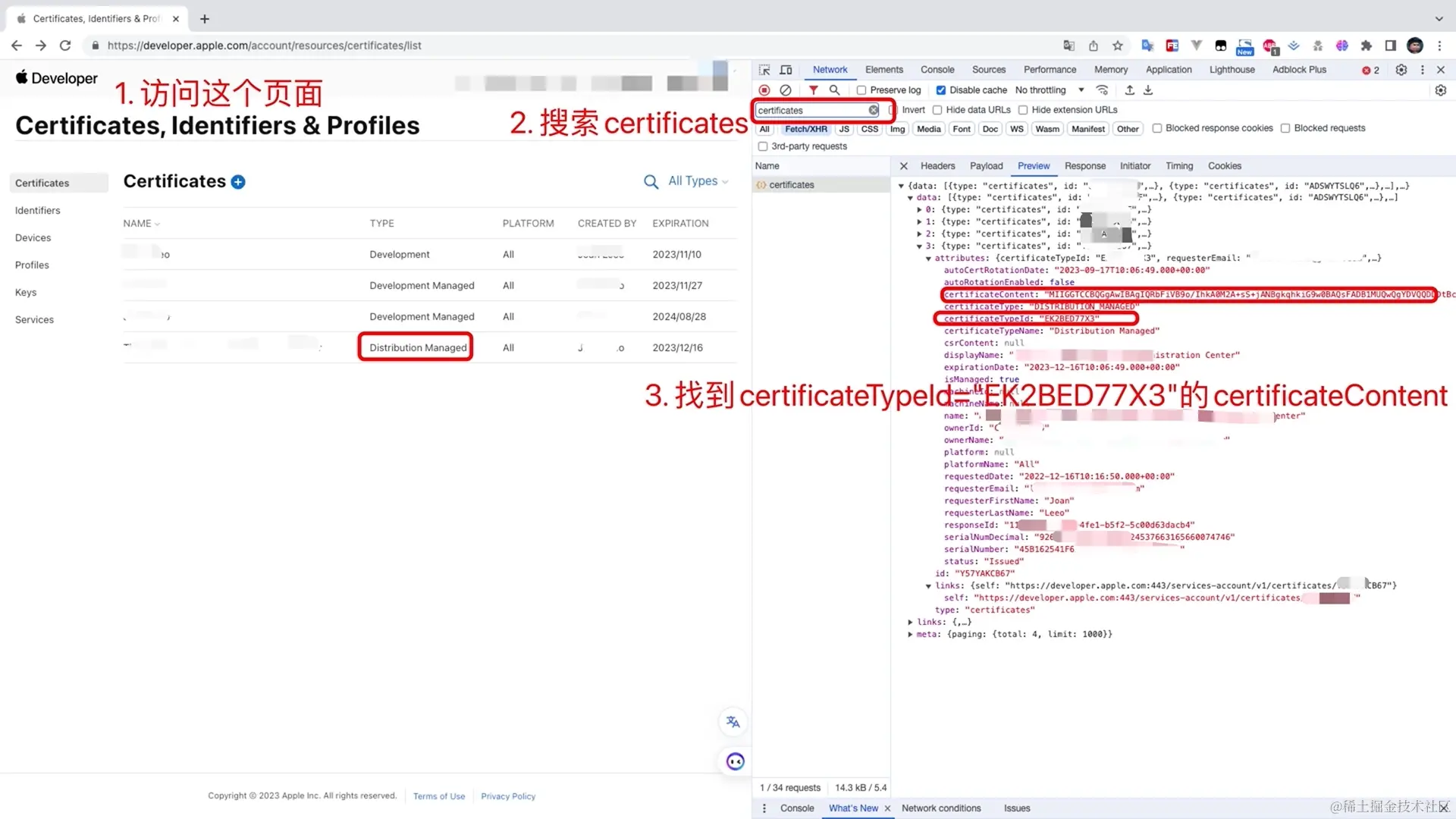This screenshot has height=819, width=1456.
Task: Switch to the Console panel tab
Action: [x=937, y=70]
